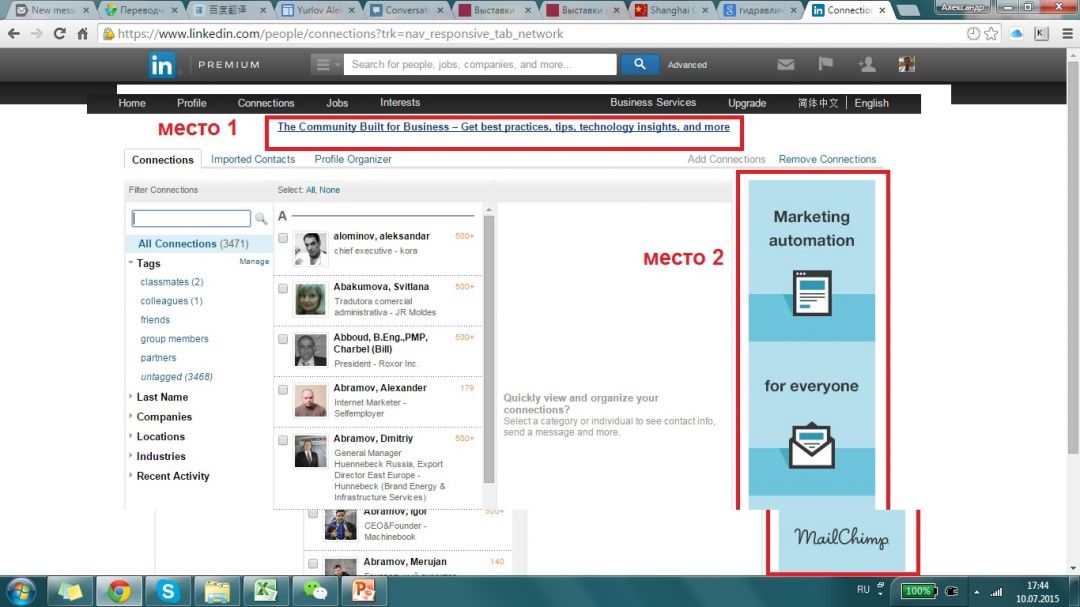Click the Remove Connections link
This screenshot has height=607, width=1080.
pyautogui.click(x=827, y=159)
